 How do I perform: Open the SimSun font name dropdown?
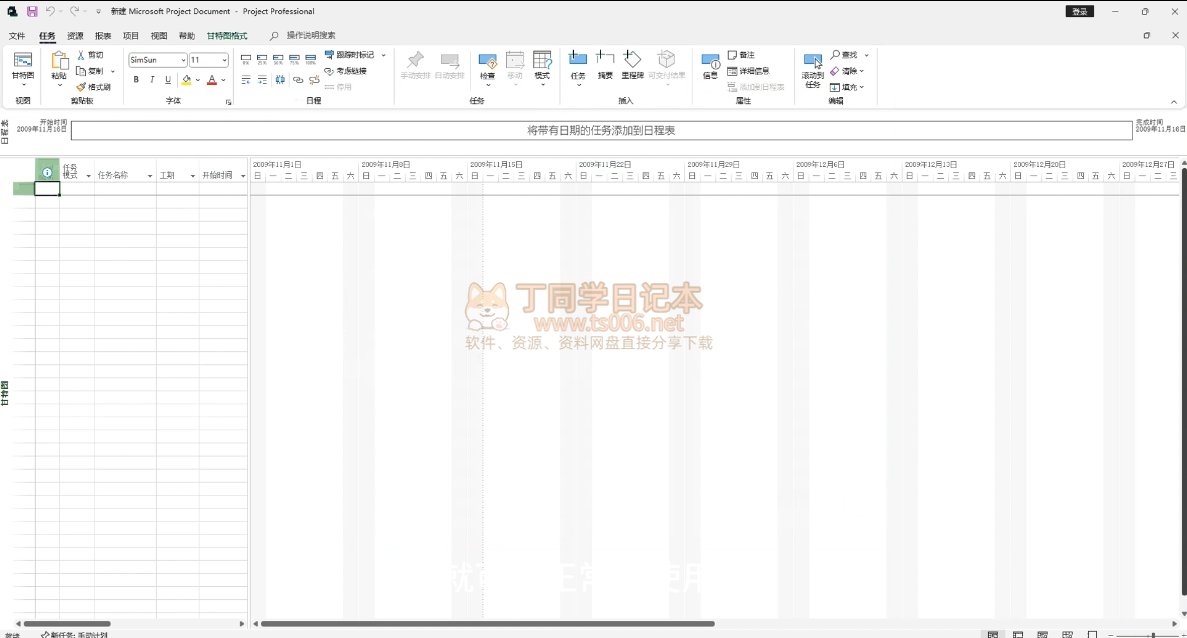[x=183, y=60]
